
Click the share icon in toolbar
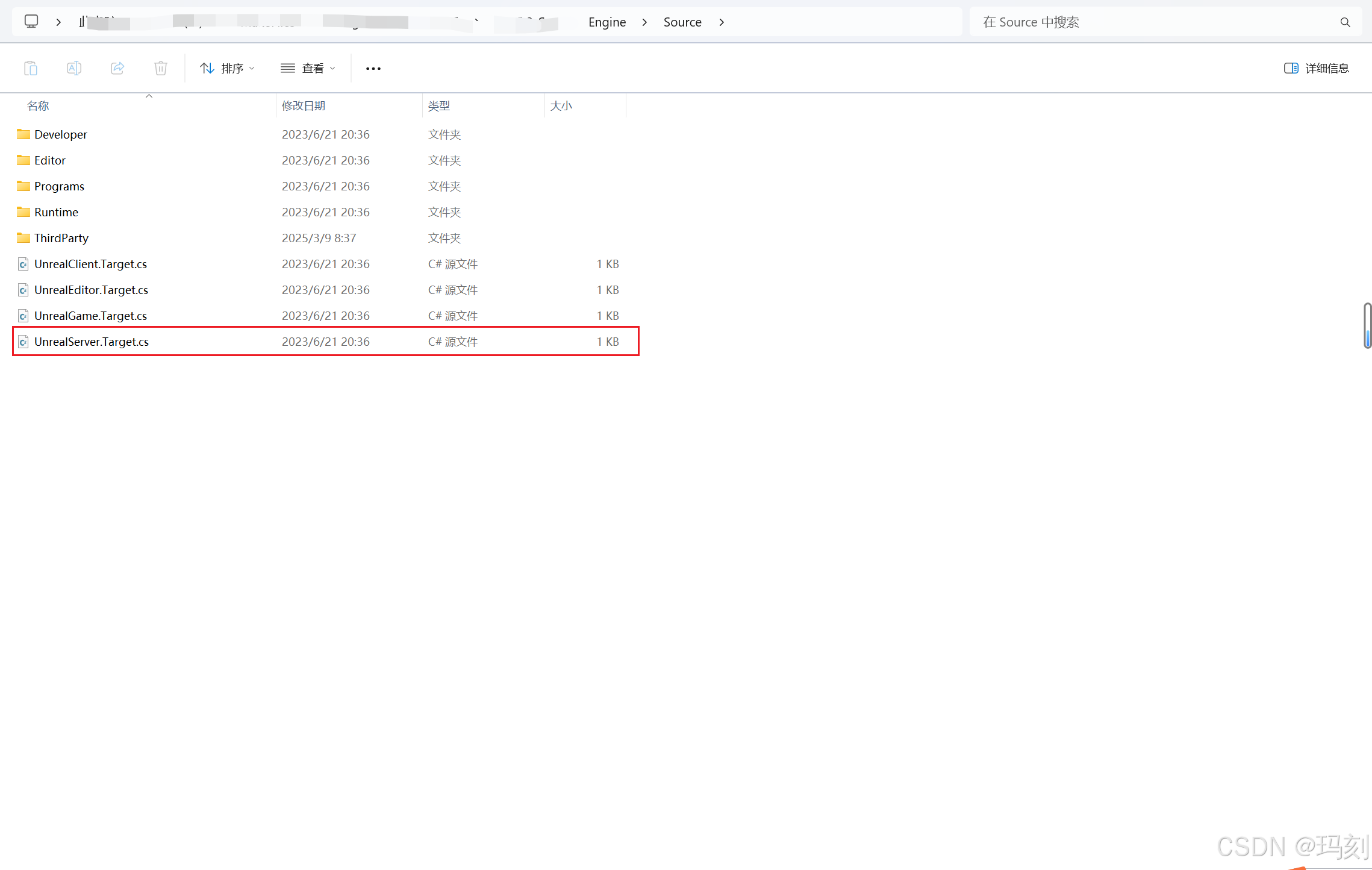117,68
